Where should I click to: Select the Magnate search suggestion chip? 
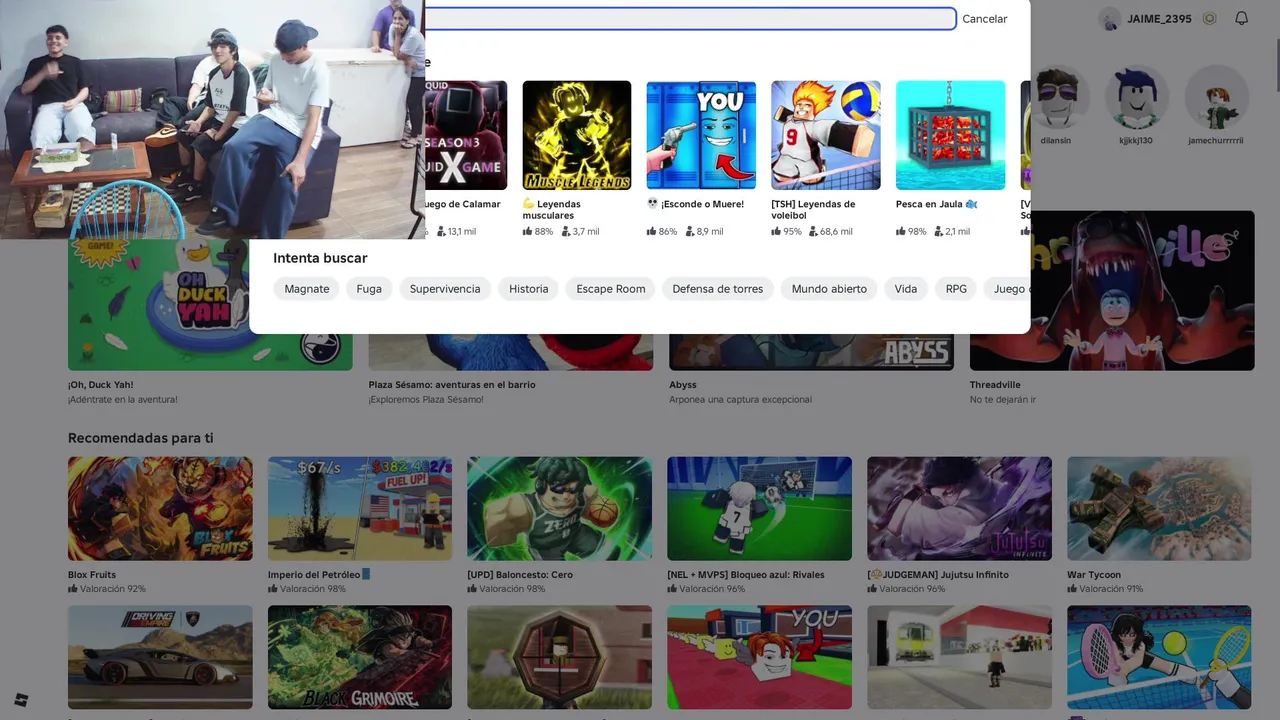point(306,289)
